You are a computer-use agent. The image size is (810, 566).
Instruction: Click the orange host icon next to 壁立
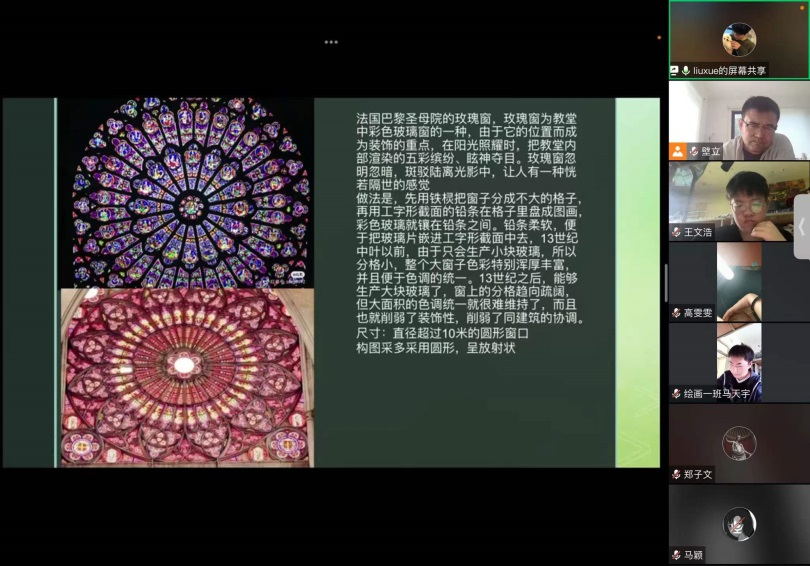pos(677,152)
